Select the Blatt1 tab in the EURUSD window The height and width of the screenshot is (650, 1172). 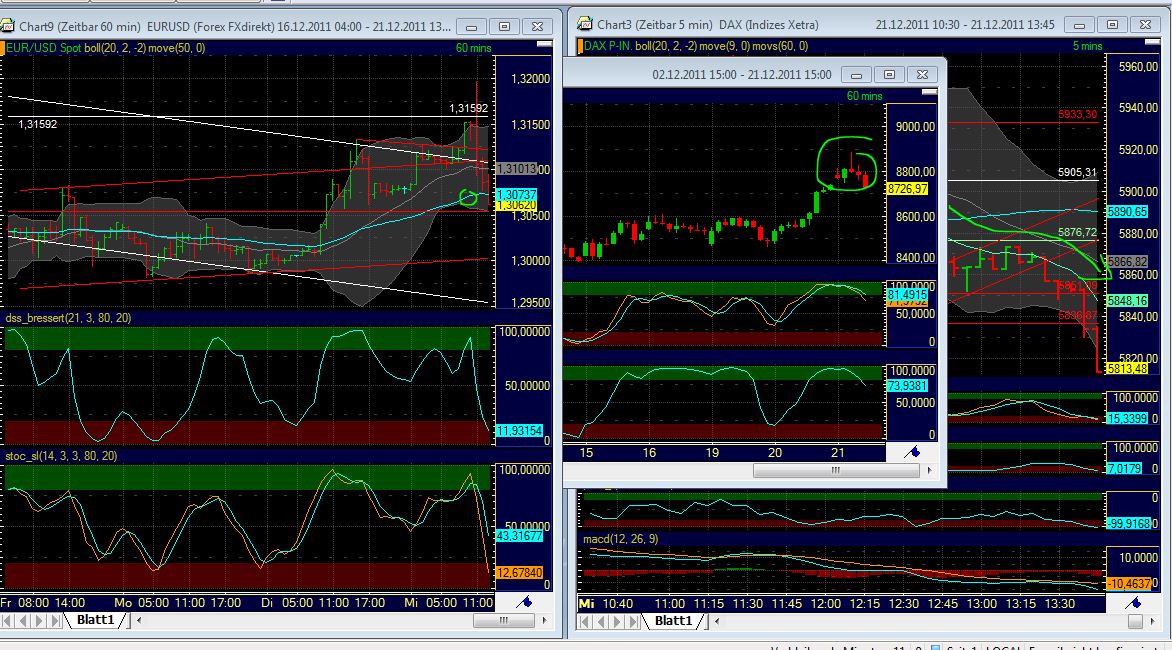coord(95,620)
